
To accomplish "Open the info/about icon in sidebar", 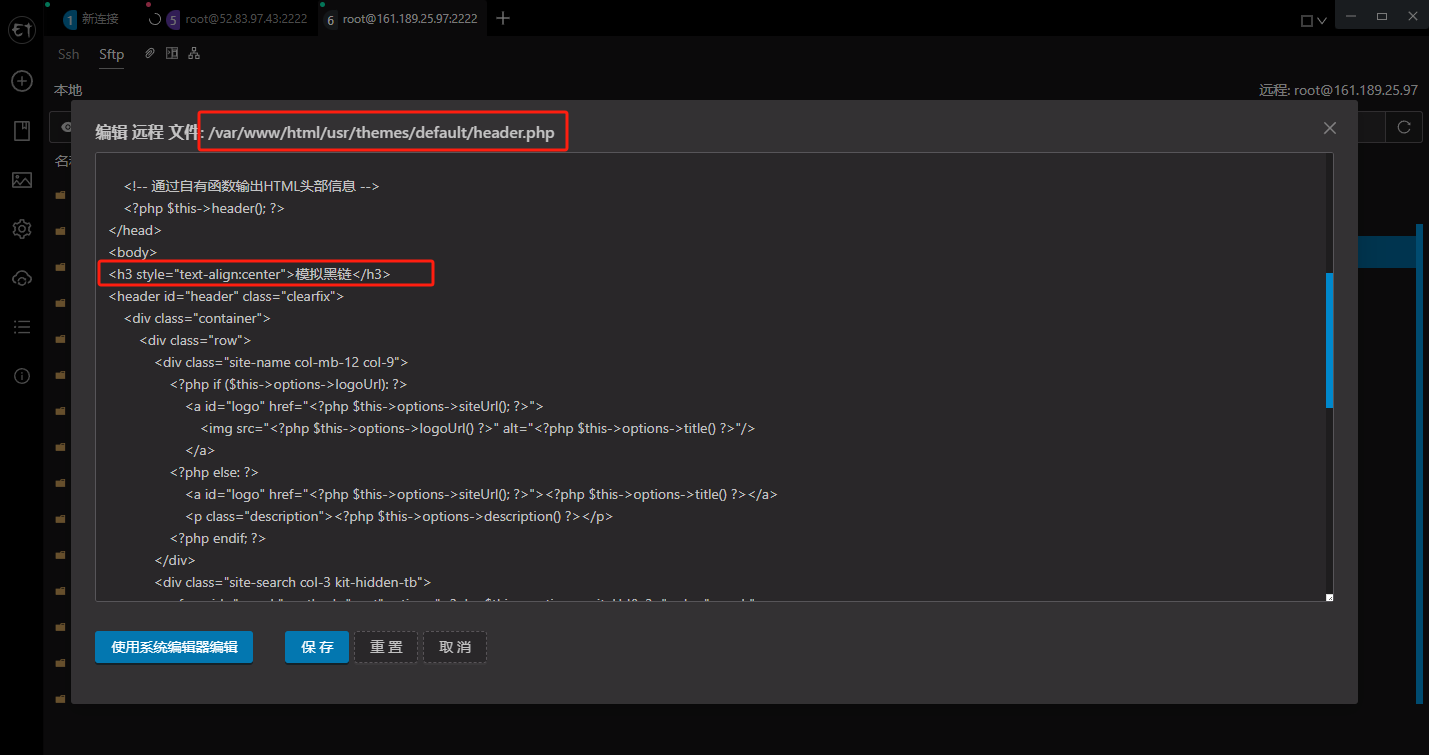I will (x=22, y=376).
